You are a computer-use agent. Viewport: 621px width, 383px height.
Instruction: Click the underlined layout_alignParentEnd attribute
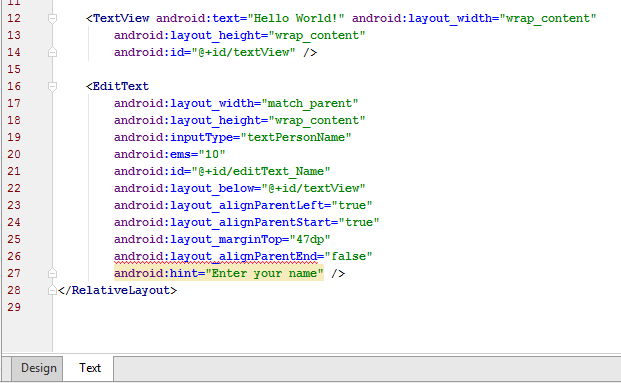pyautogui.click(x=216, y=257)
